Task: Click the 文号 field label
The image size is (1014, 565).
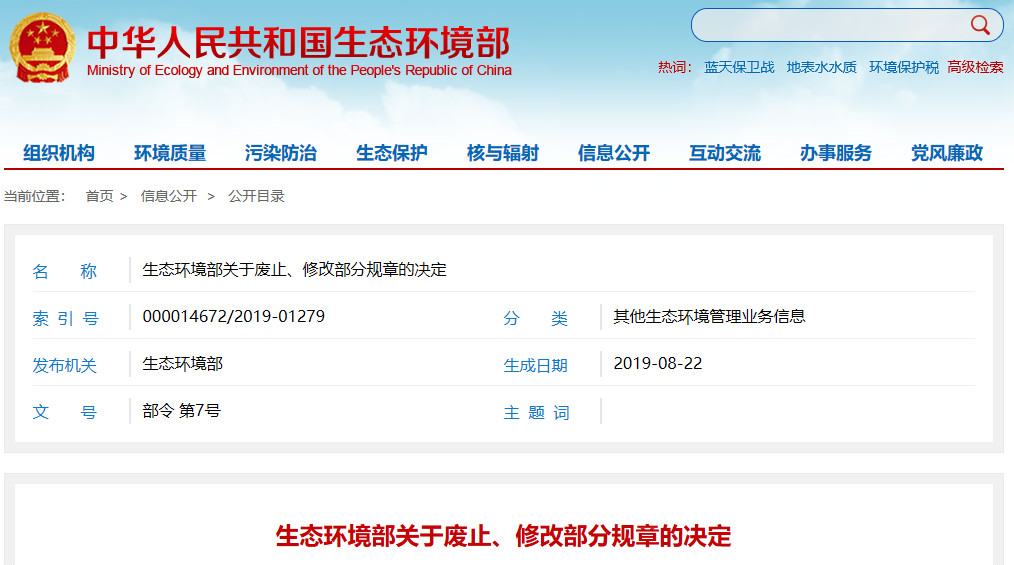Action: tap(65, 412)
